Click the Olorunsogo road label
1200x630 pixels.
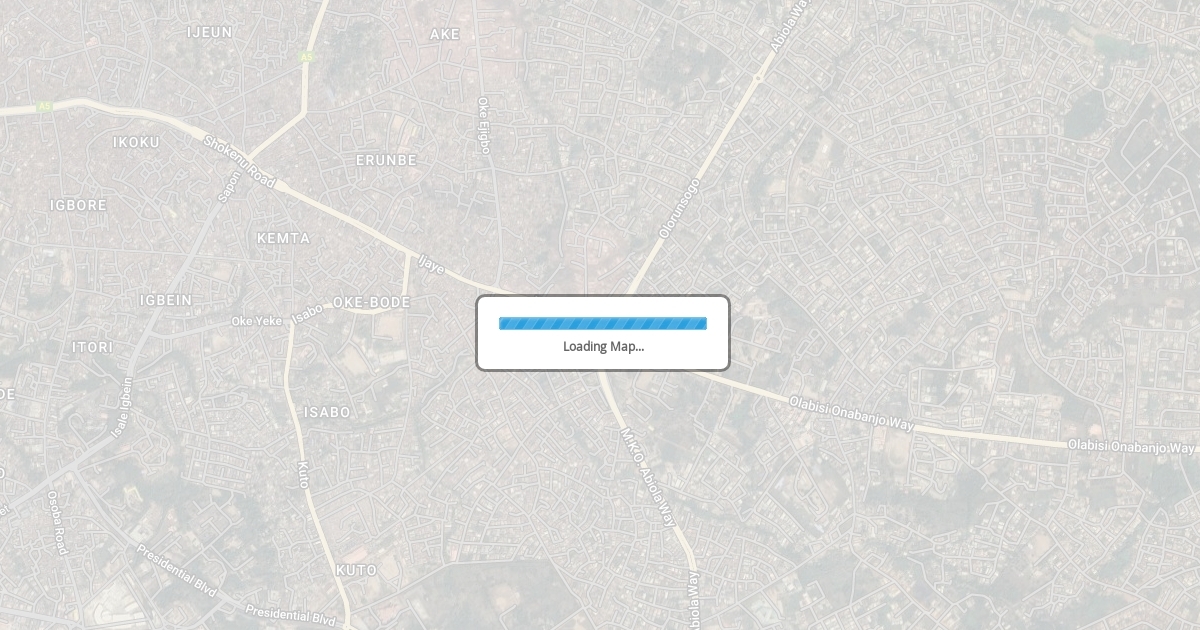(x=680, y=208)
